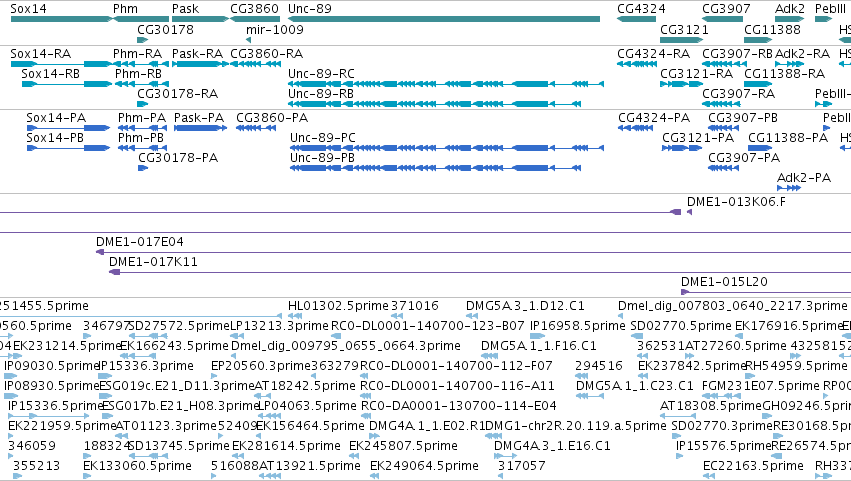Image resolution: width=851 pixels, height=481 pixels.
Task: Click the CG11388-PA protein label
Action: 788,137
